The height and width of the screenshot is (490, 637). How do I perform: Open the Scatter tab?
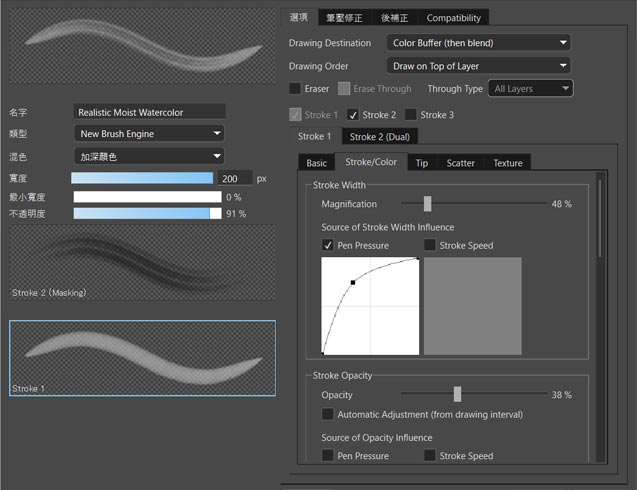[460, 163]
